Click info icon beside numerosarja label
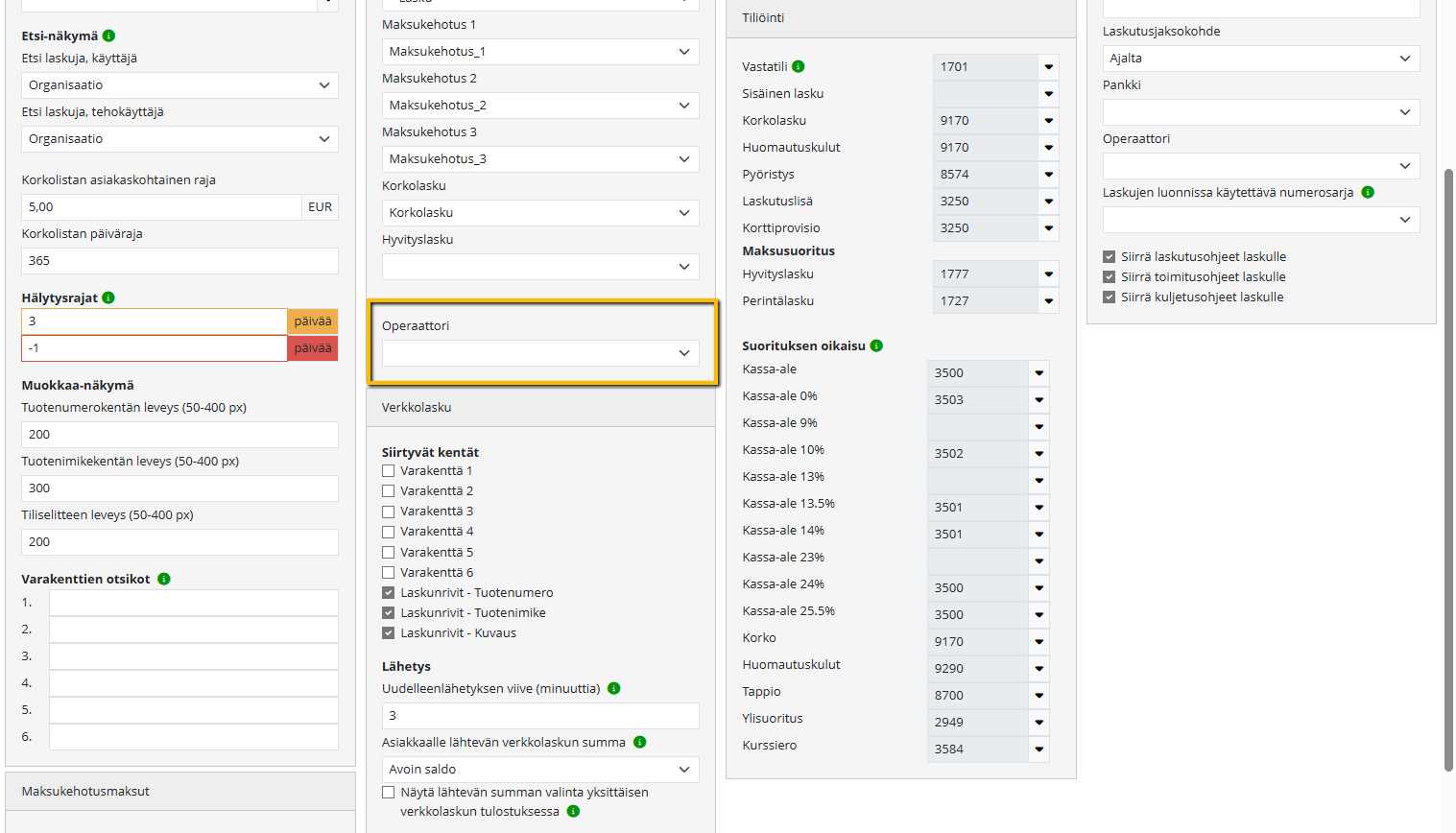The width and height of the screenshot is (1456, 833). point(1368,192)
